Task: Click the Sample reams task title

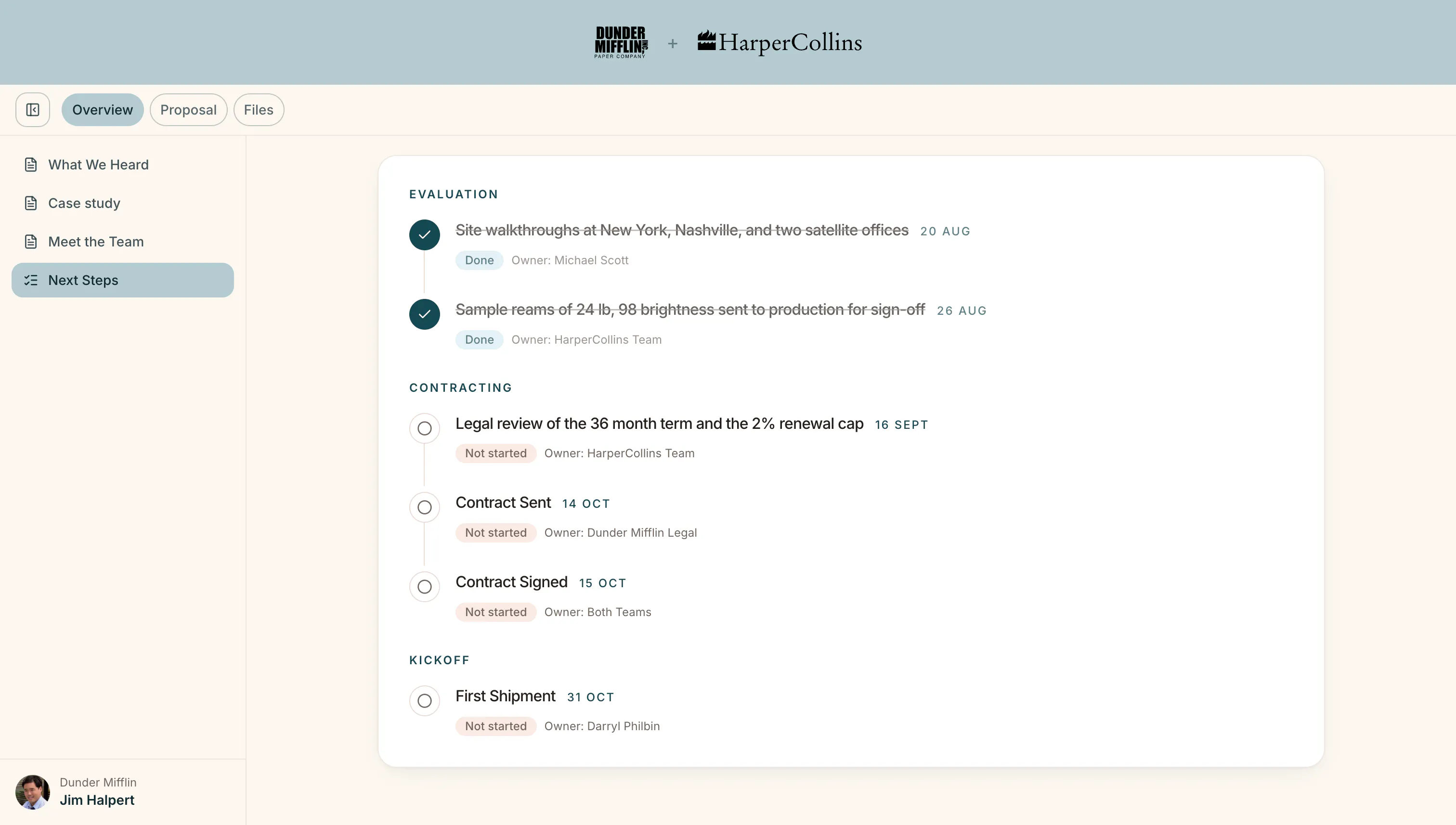Action: [690, 309]
